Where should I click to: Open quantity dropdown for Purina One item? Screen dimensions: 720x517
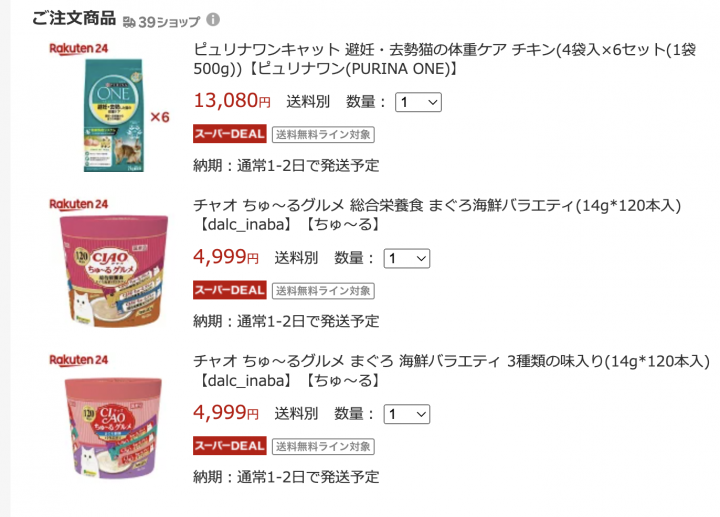pos(418,102)
